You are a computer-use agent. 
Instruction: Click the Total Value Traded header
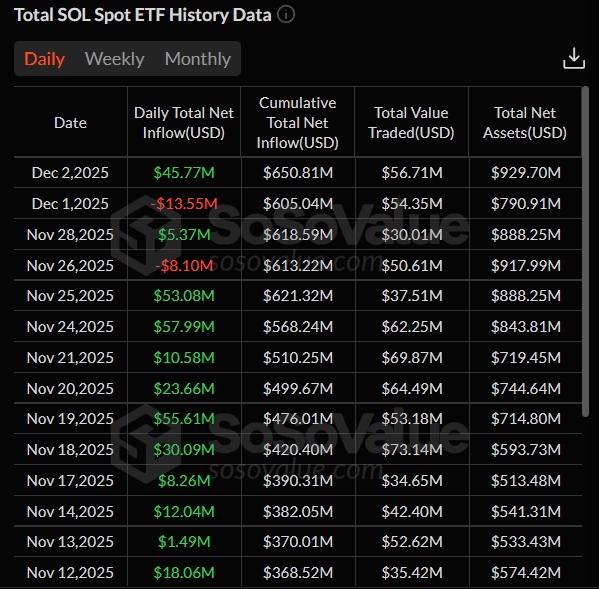tap(411, 123)
